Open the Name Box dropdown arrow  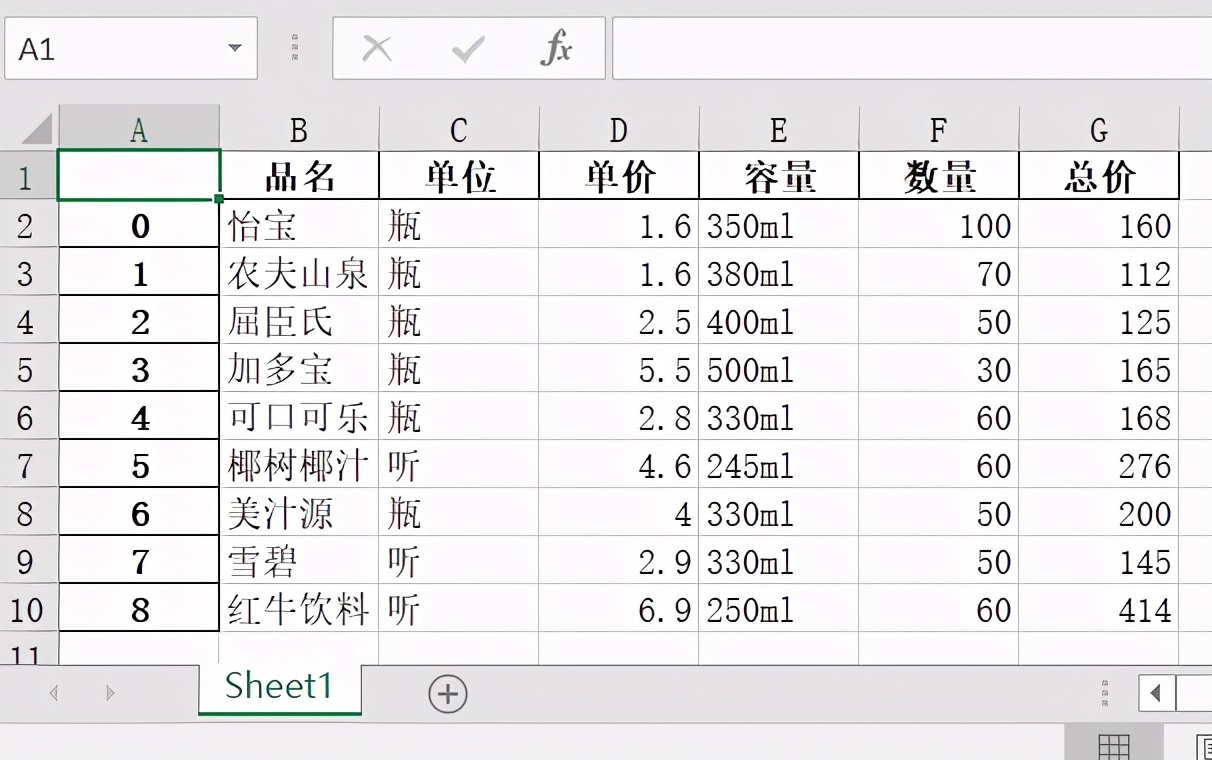pos(235,48)
